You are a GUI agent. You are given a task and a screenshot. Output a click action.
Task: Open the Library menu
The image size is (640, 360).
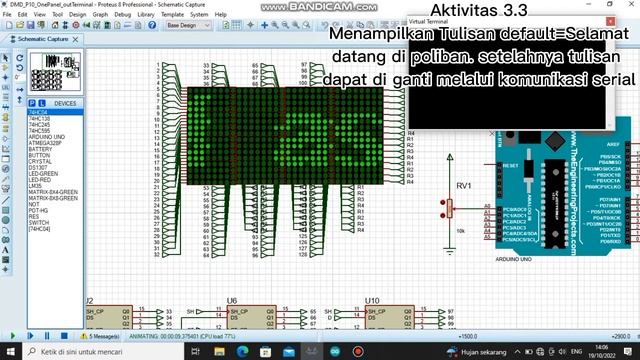tap(146, 14)
